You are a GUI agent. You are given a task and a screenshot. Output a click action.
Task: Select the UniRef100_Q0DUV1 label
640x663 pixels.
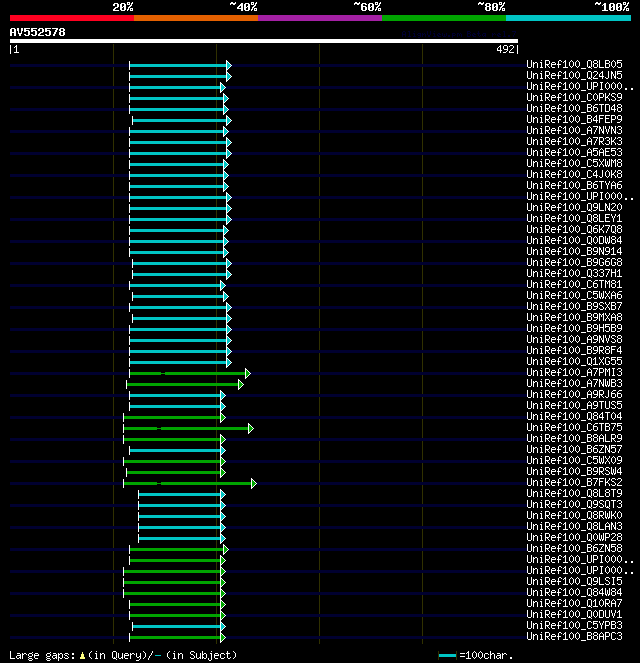(x=574, y=614)
